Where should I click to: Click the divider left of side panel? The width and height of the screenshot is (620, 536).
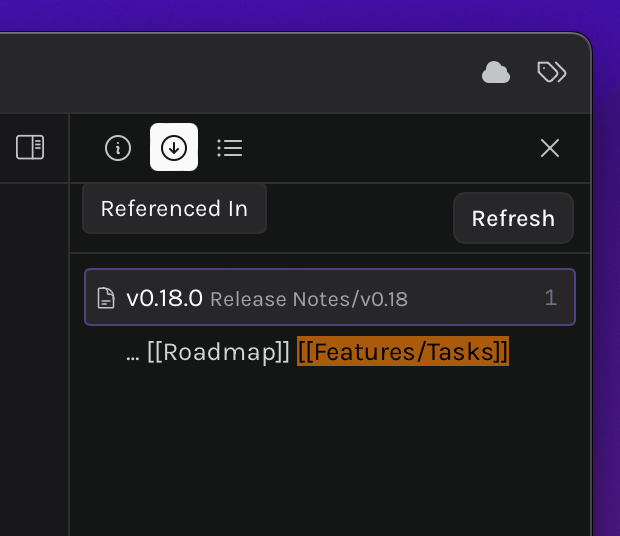coord(70,324)
